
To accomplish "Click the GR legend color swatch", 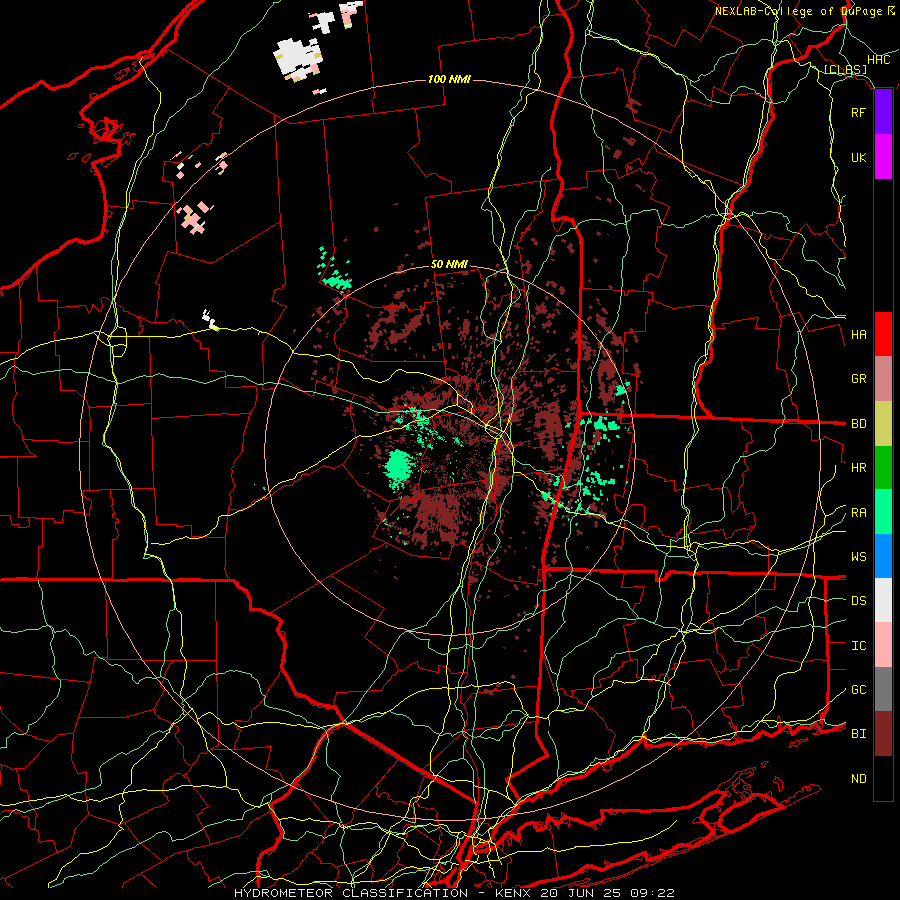I will click(x=883, y=379).
